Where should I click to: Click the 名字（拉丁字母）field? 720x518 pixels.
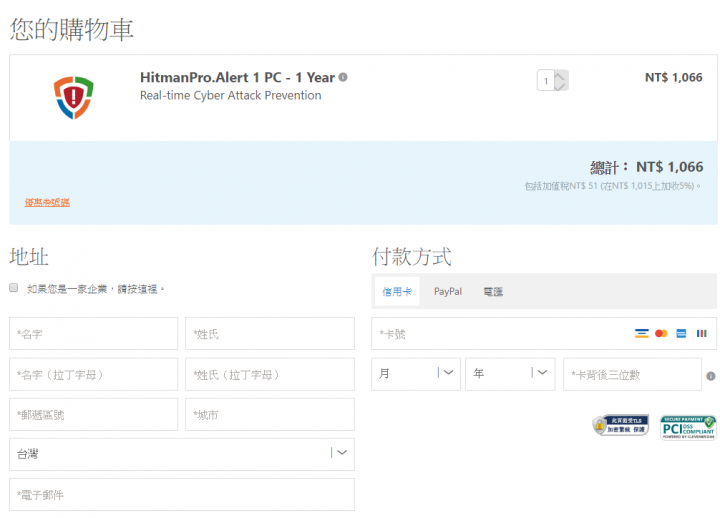click(94, 374)
